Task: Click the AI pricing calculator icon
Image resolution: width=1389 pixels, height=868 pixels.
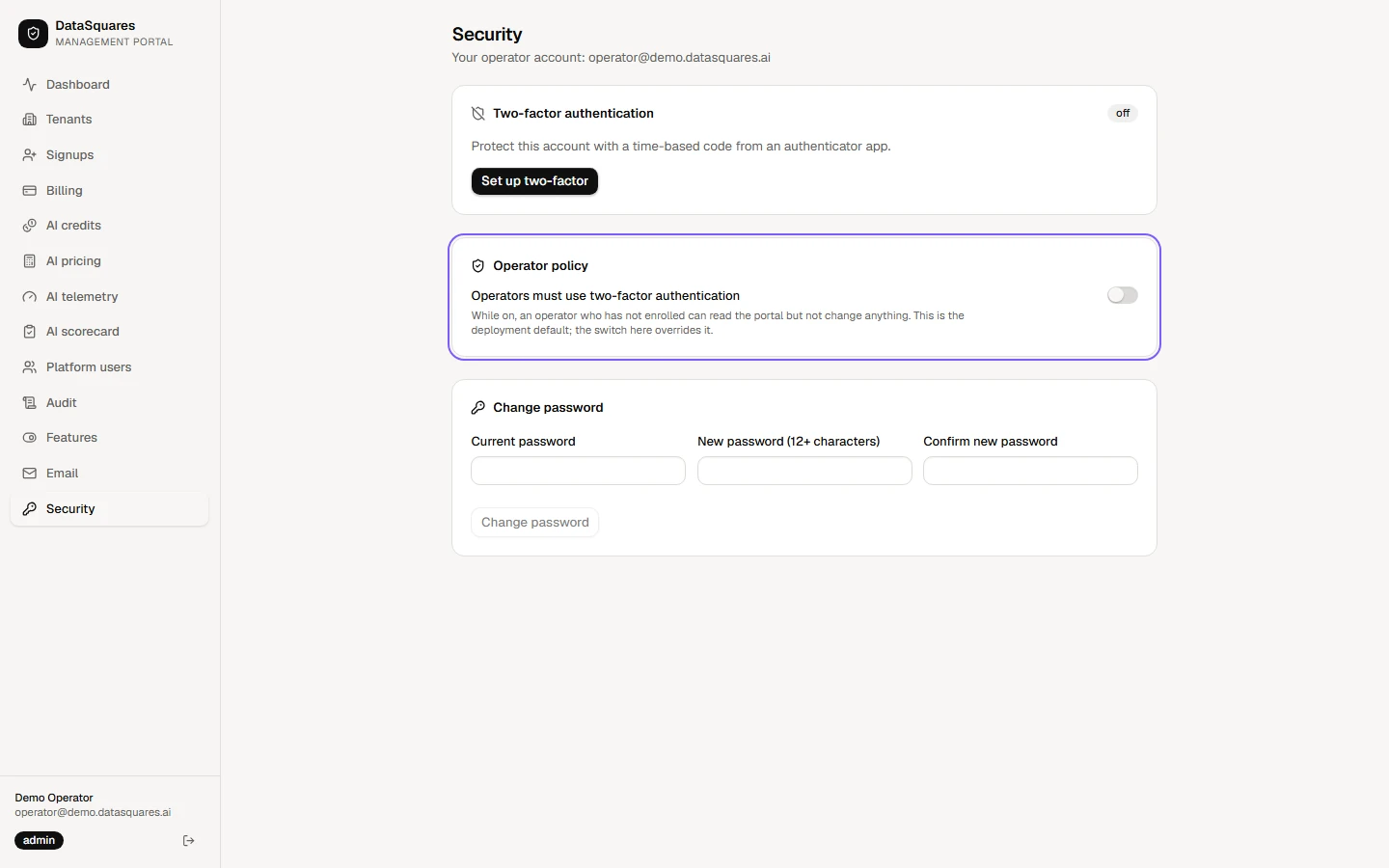Action: (30, 261)
